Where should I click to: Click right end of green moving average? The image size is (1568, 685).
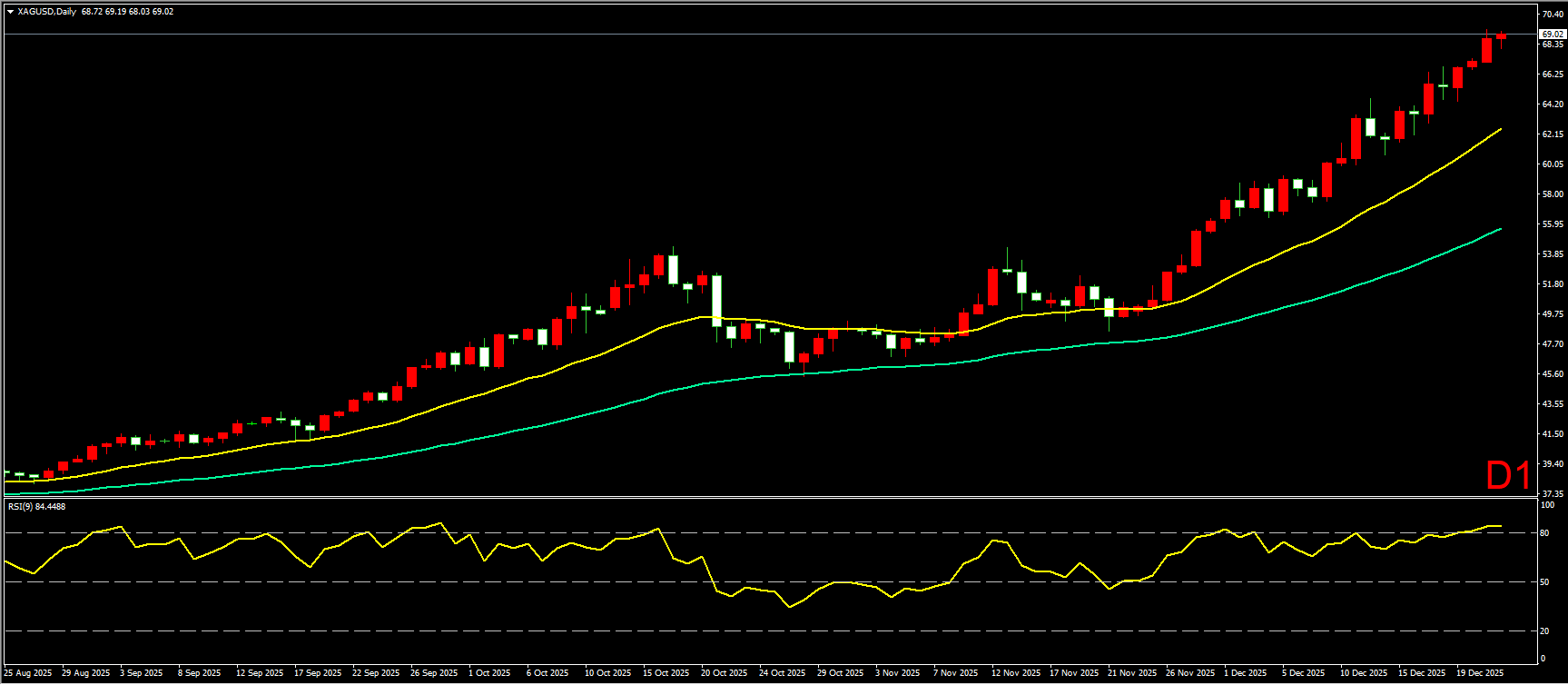pos(1500,229)
